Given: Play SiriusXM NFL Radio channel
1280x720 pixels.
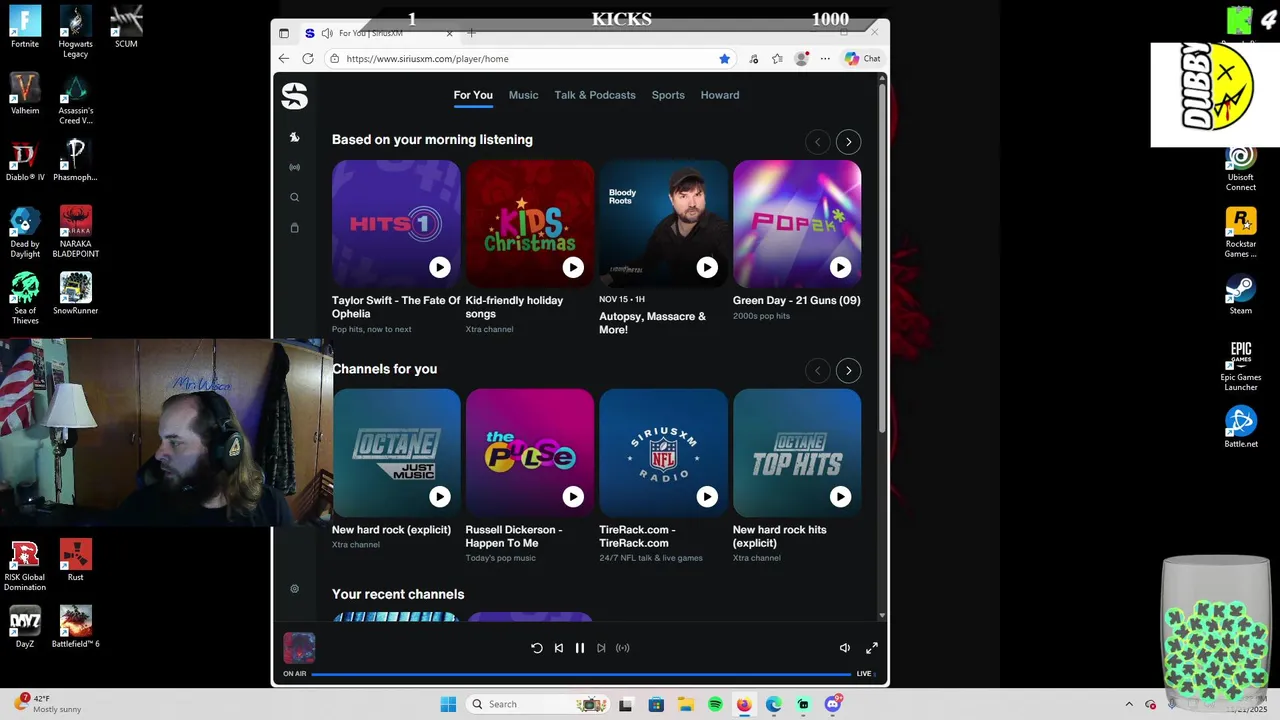Looking at the screenshot, I should tap(706, 496).
